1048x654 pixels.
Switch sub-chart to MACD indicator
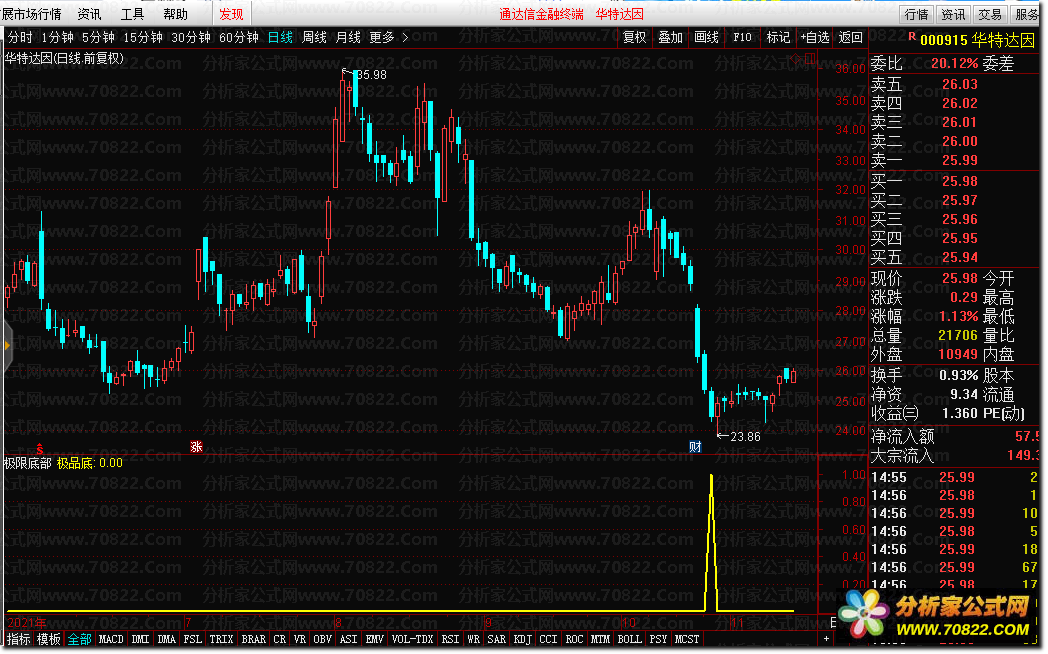(111, 639)
